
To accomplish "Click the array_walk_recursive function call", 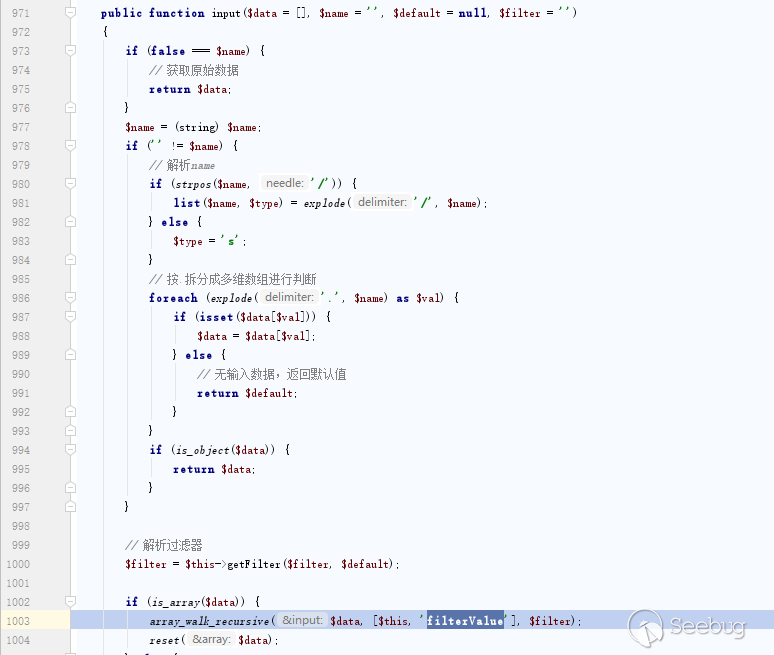I will pyautogui.click(x=209, y=621).
